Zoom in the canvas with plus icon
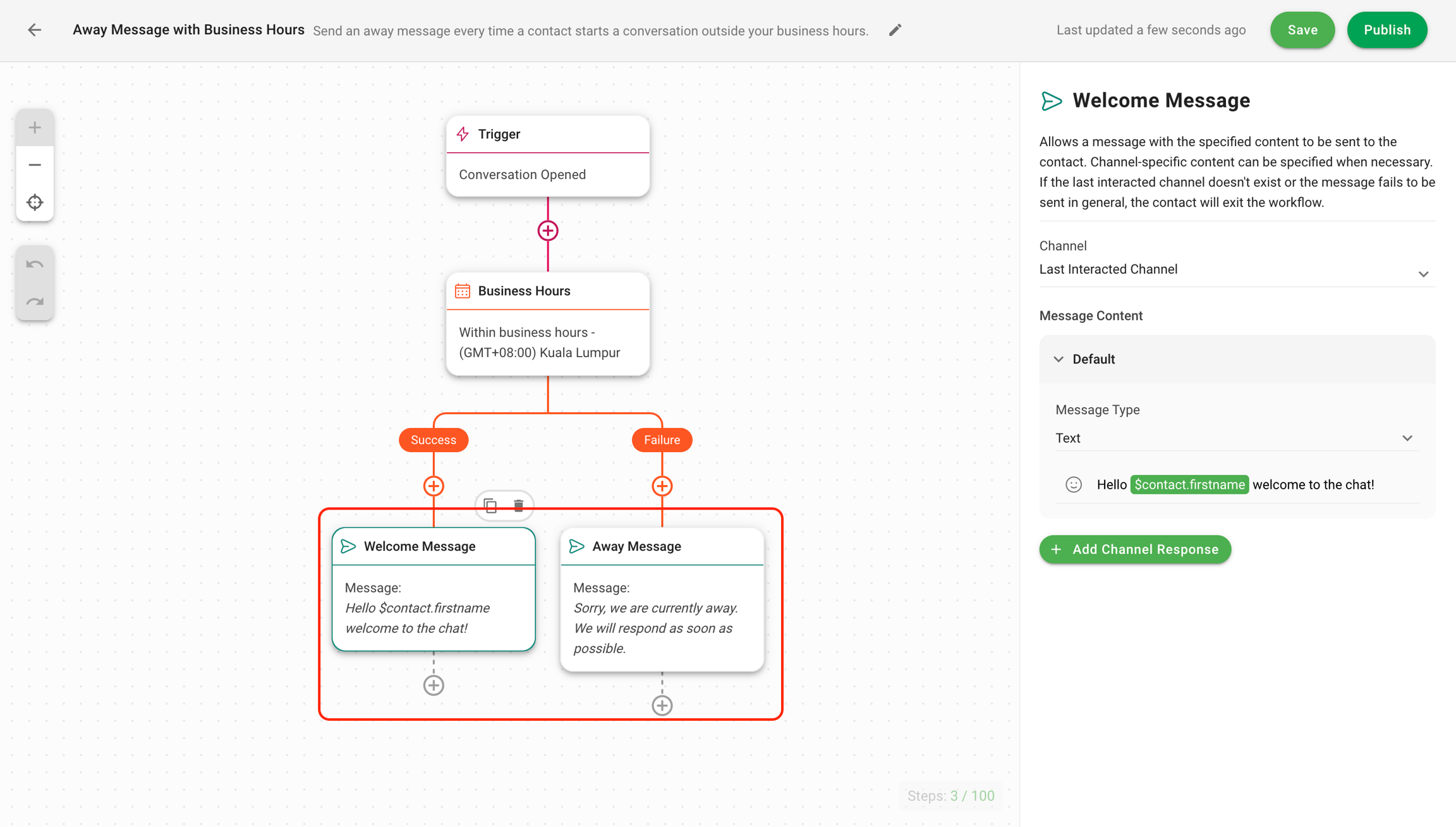The height and width of the screenshot is (827, 1456). click(35, 128)
